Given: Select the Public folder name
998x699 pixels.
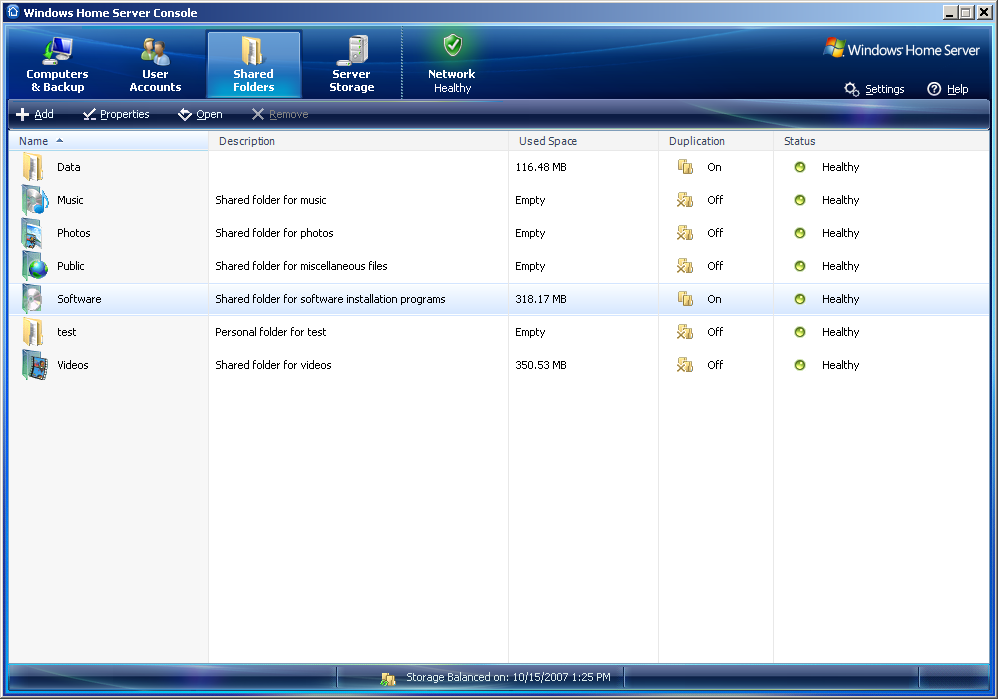Looking at the screenshot, I should click(71, 266).
